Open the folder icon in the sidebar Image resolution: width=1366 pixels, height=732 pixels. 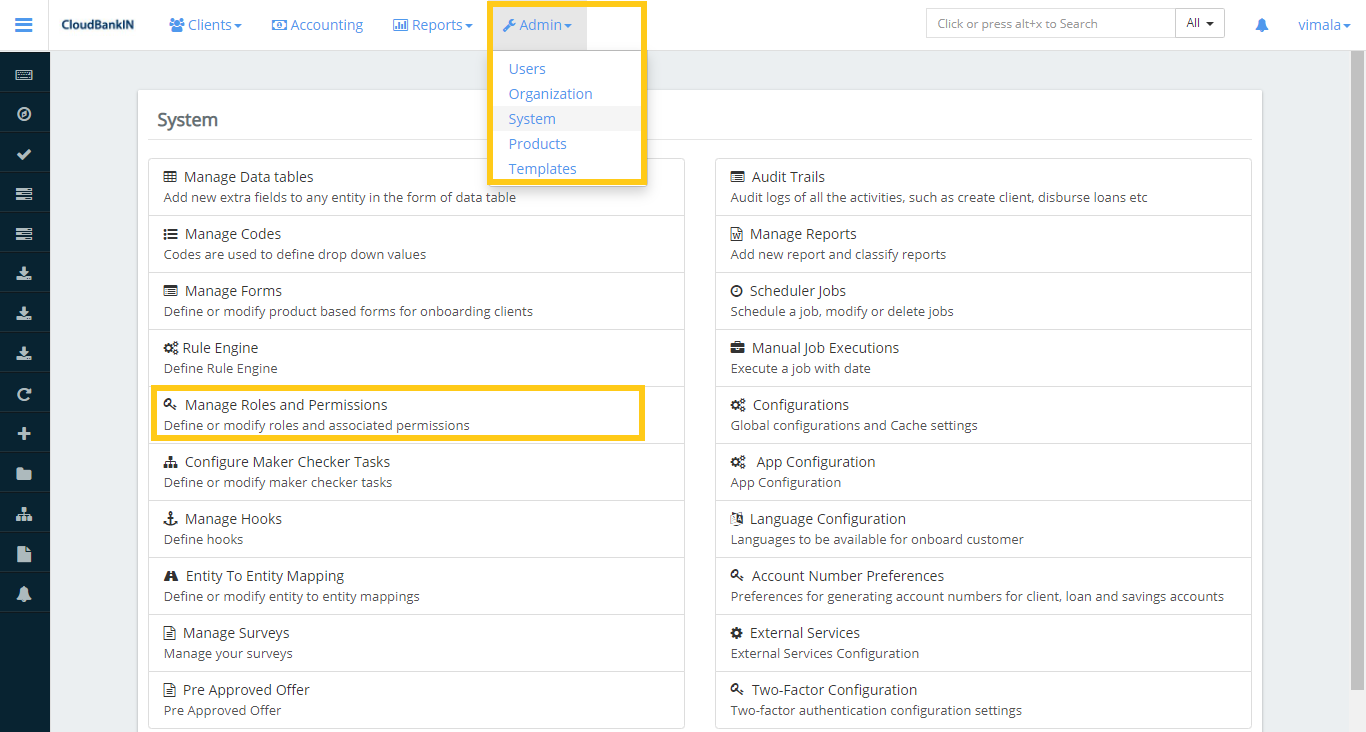click(24, 472)
